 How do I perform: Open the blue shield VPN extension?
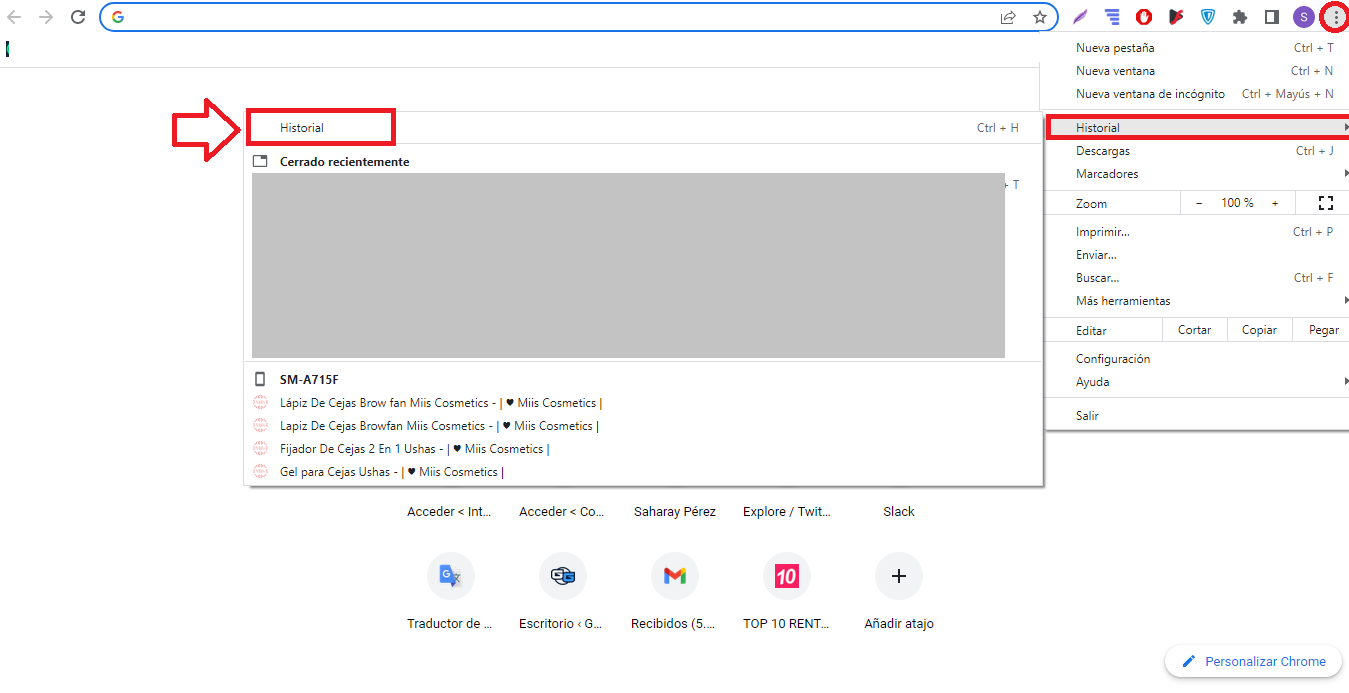coord(1208,17)
